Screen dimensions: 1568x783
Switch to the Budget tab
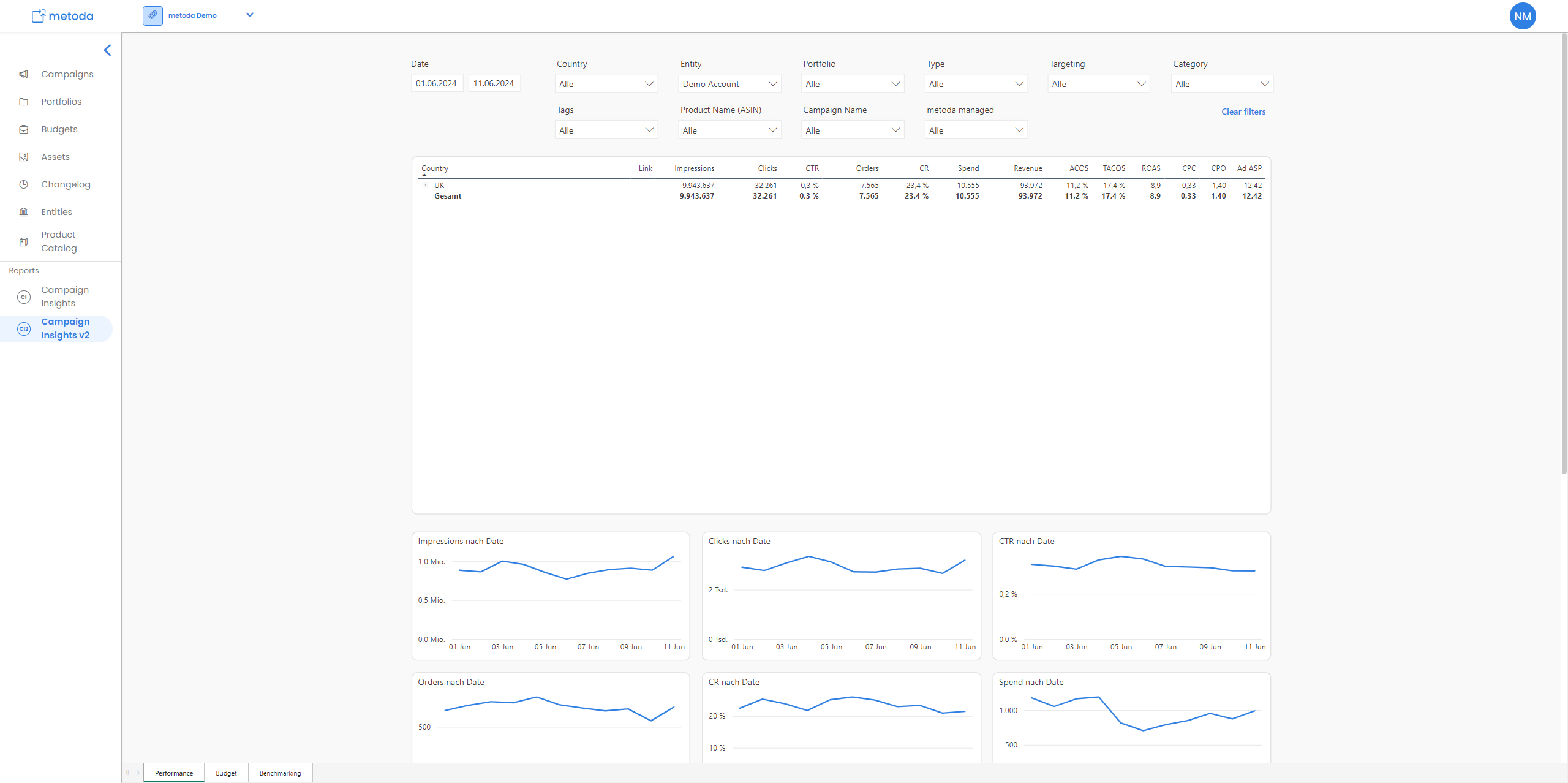226,773
